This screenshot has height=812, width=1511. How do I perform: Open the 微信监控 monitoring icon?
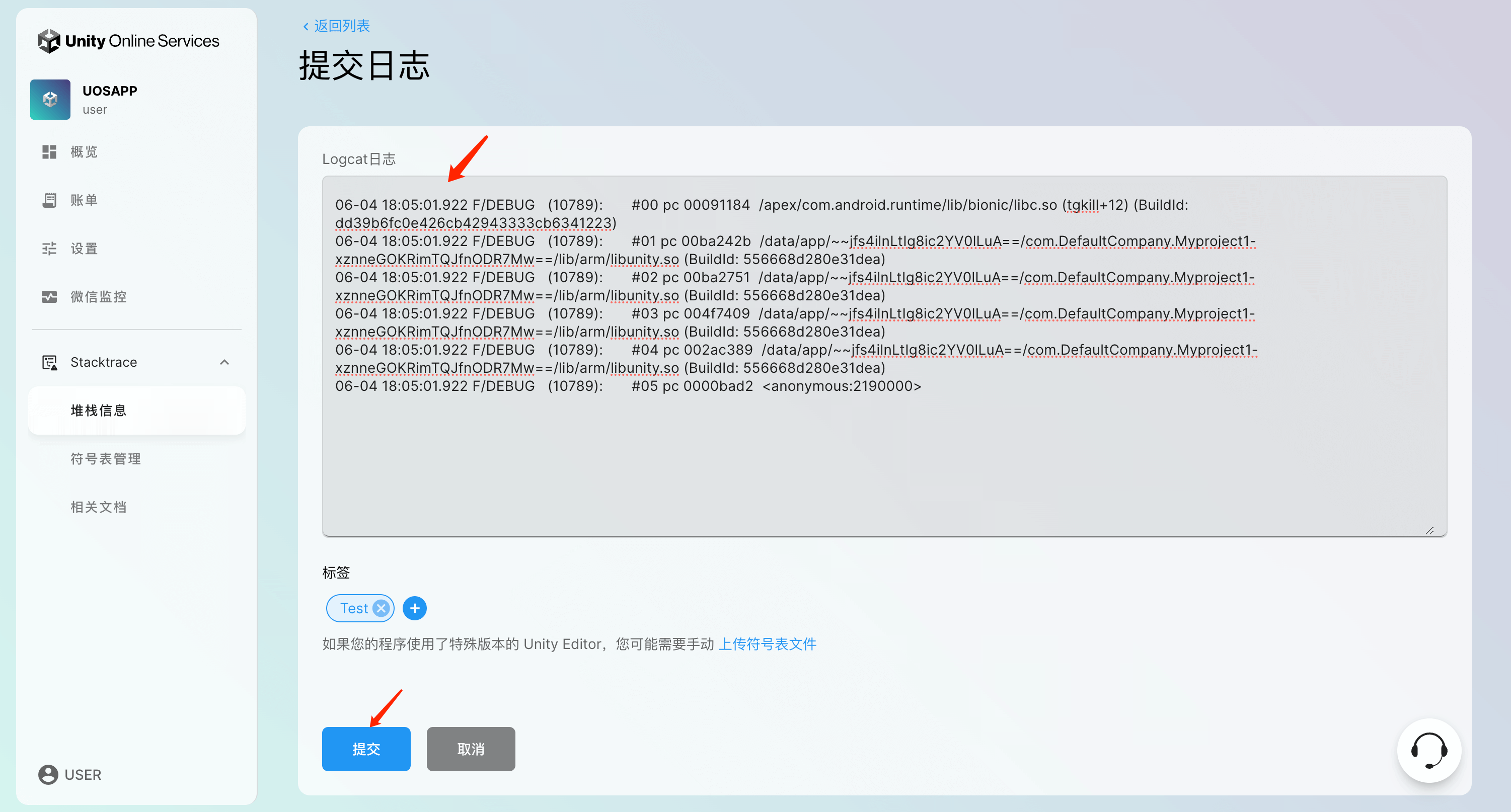49,297
